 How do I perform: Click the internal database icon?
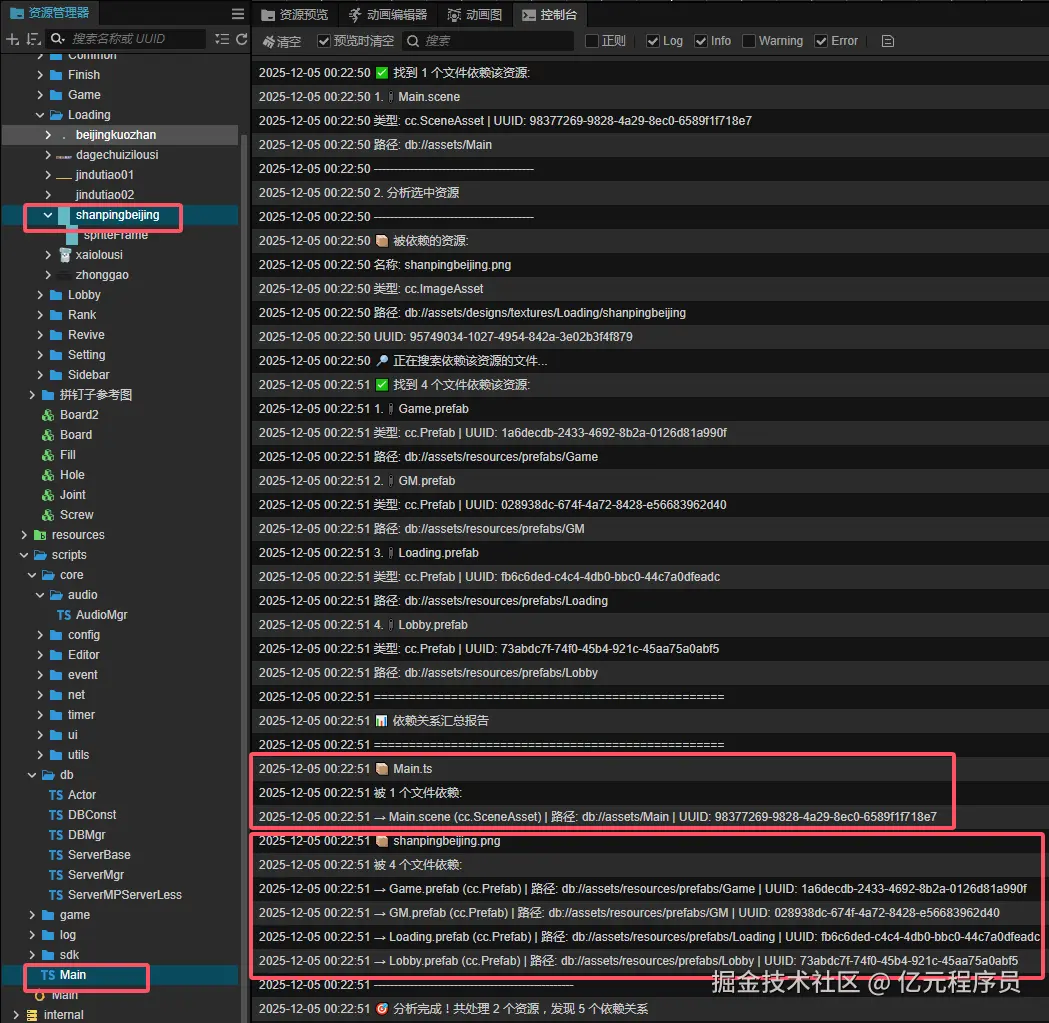click(31, 1015)
